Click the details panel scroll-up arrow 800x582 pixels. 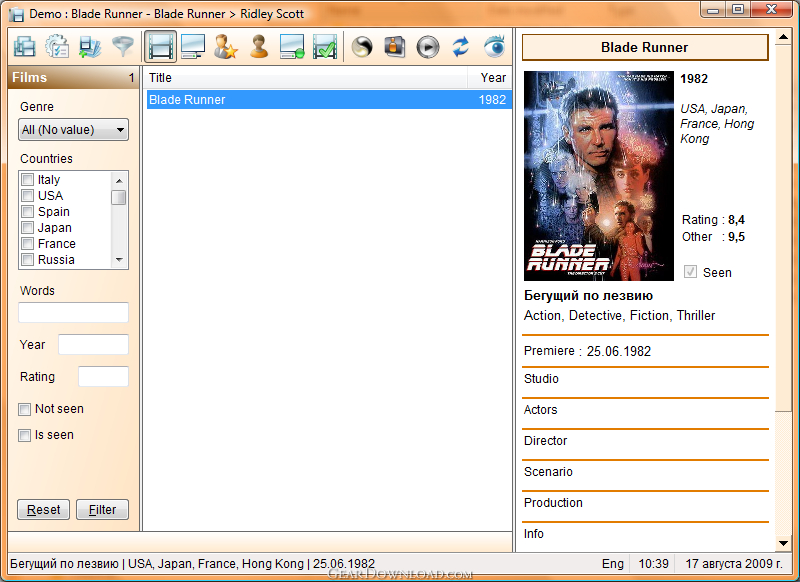783,37
